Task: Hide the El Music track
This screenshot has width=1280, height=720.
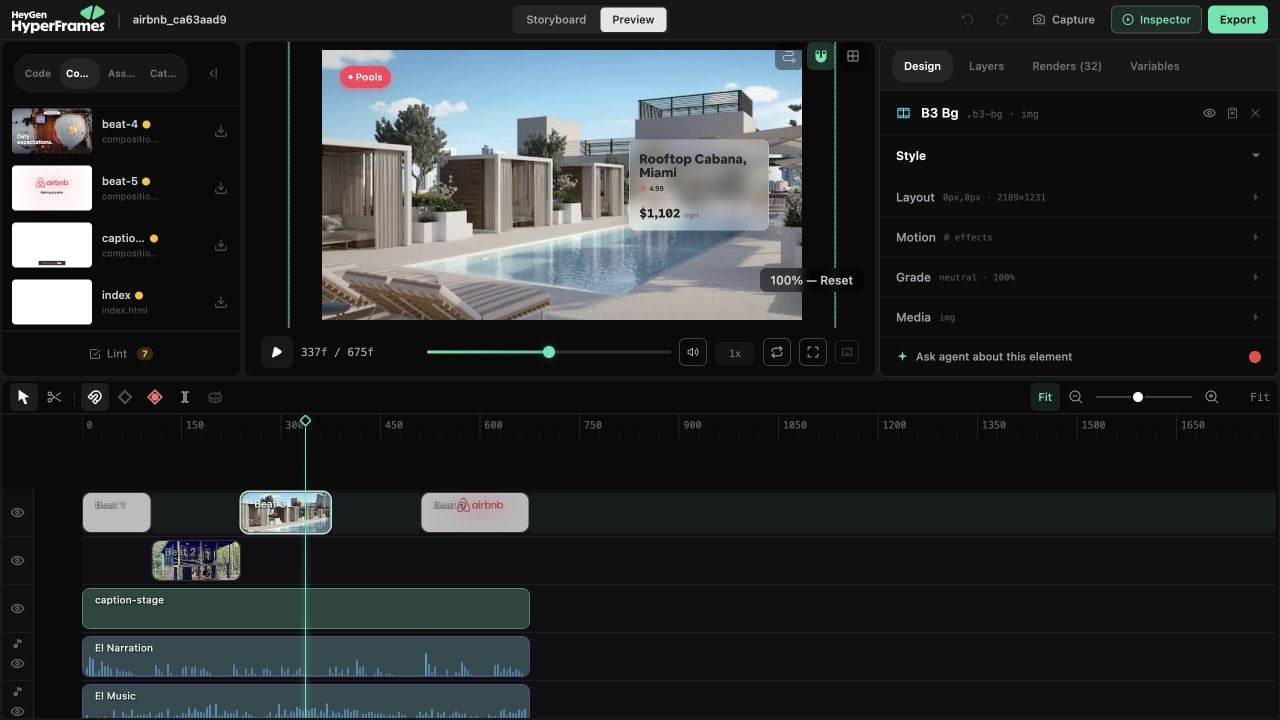Action: pyautogui.click(x=17, y=711)
